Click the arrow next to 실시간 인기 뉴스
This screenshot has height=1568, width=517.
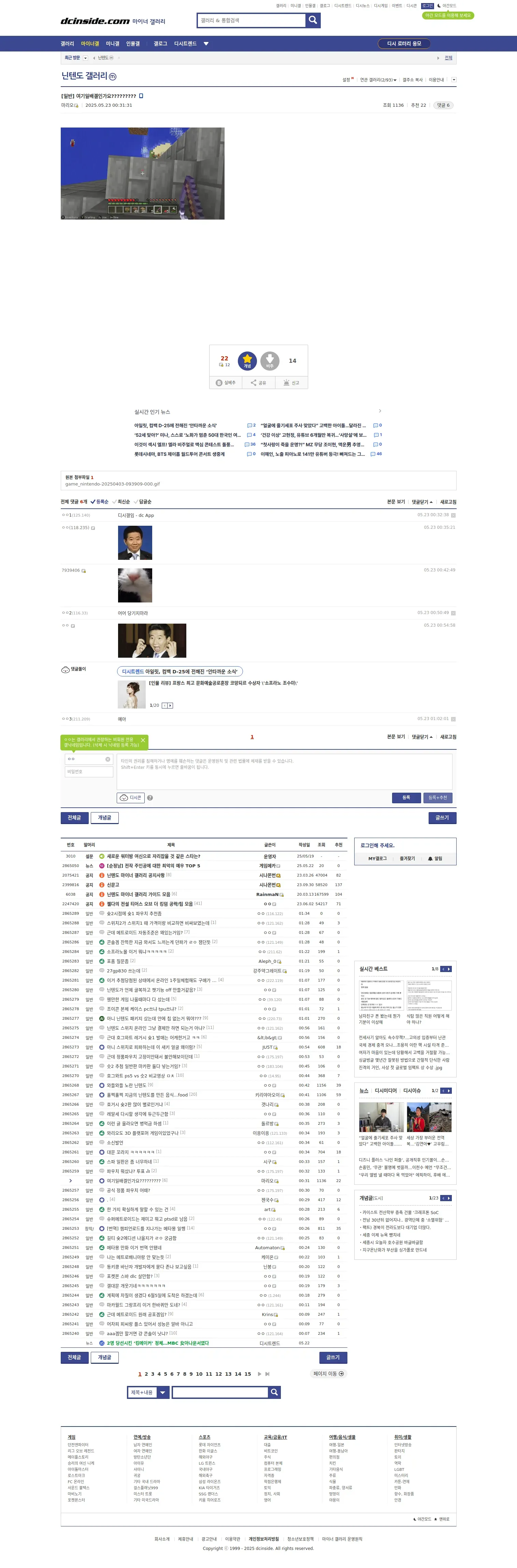pyautogui.click(x=380, y=411)
